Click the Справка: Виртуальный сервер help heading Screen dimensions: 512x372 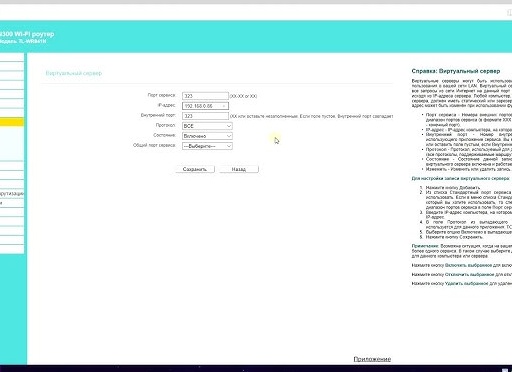pos(456,71)
